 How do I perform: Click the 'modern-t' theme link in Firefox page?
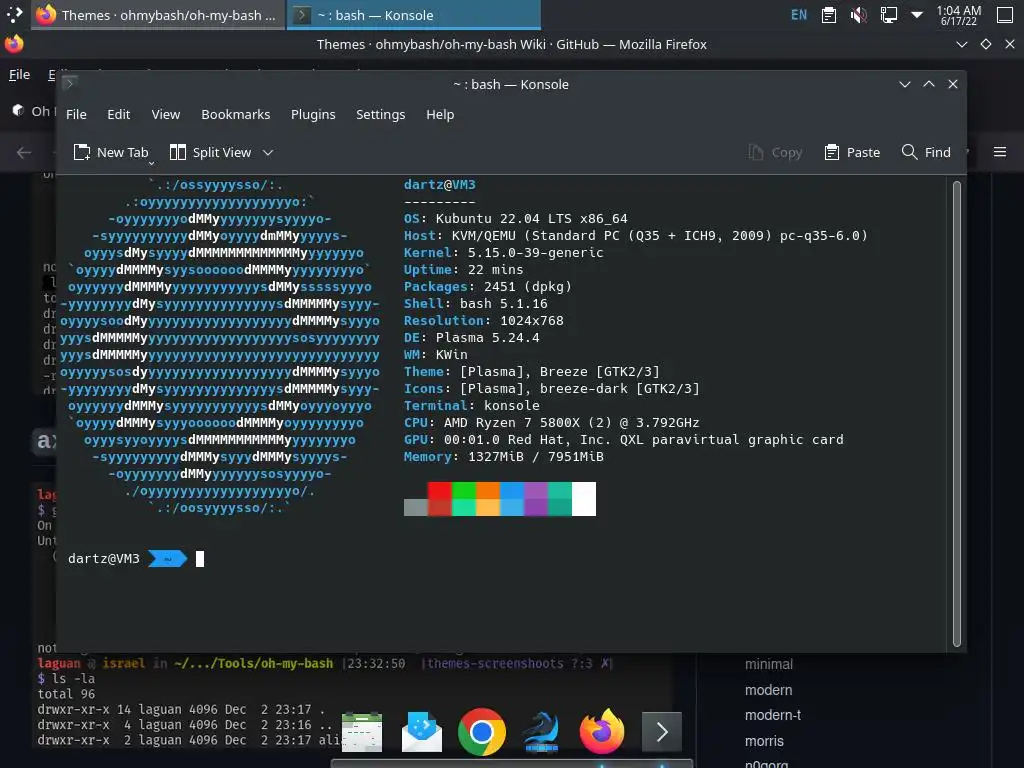(x=773, y=715)
